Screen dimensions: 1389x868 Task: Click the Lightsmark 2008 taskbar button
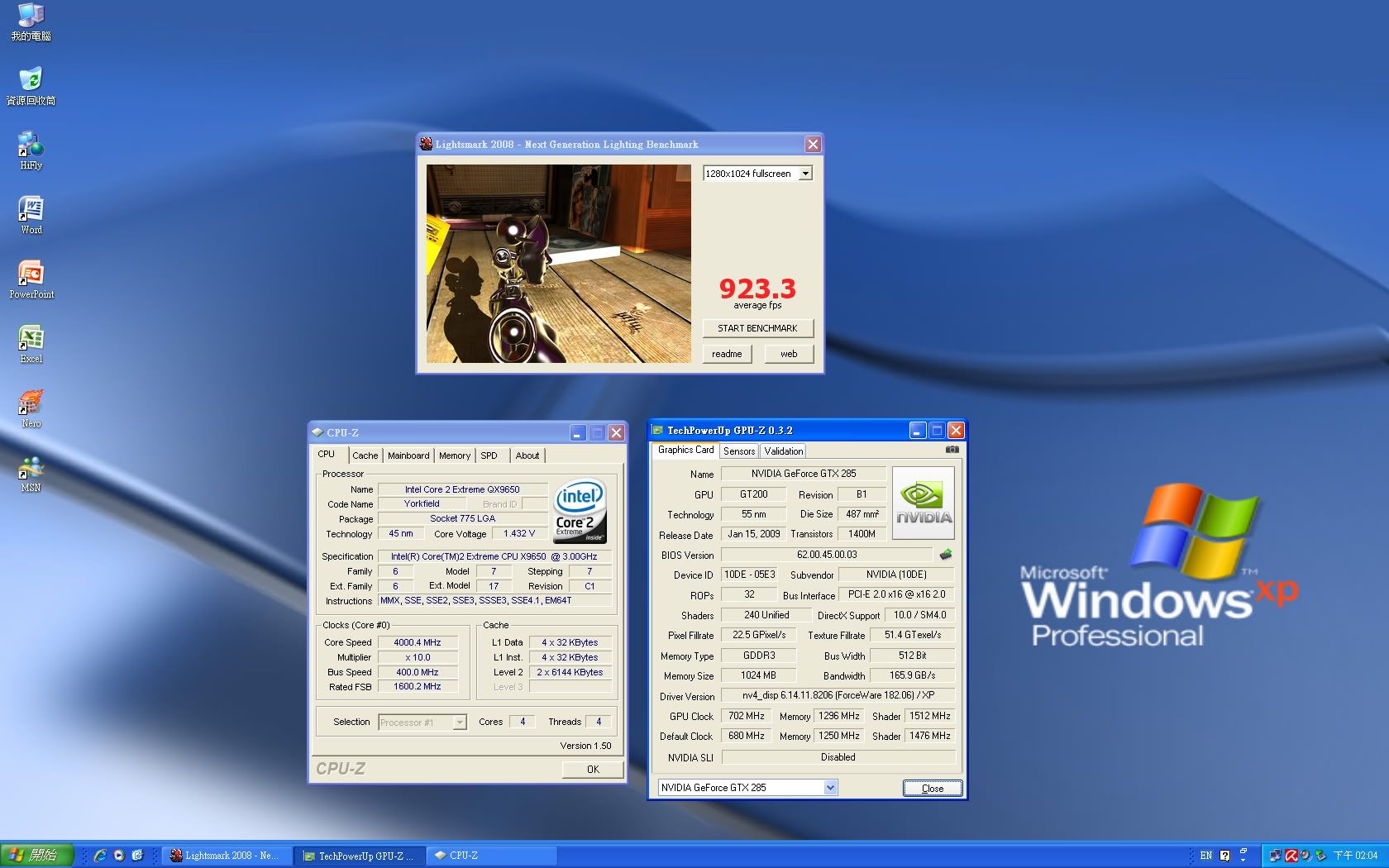pos(227,856)
